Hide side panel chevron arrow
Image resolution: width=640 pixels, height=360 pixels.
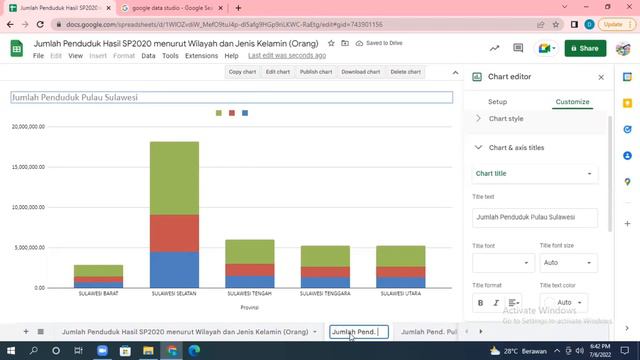point(627,328)
